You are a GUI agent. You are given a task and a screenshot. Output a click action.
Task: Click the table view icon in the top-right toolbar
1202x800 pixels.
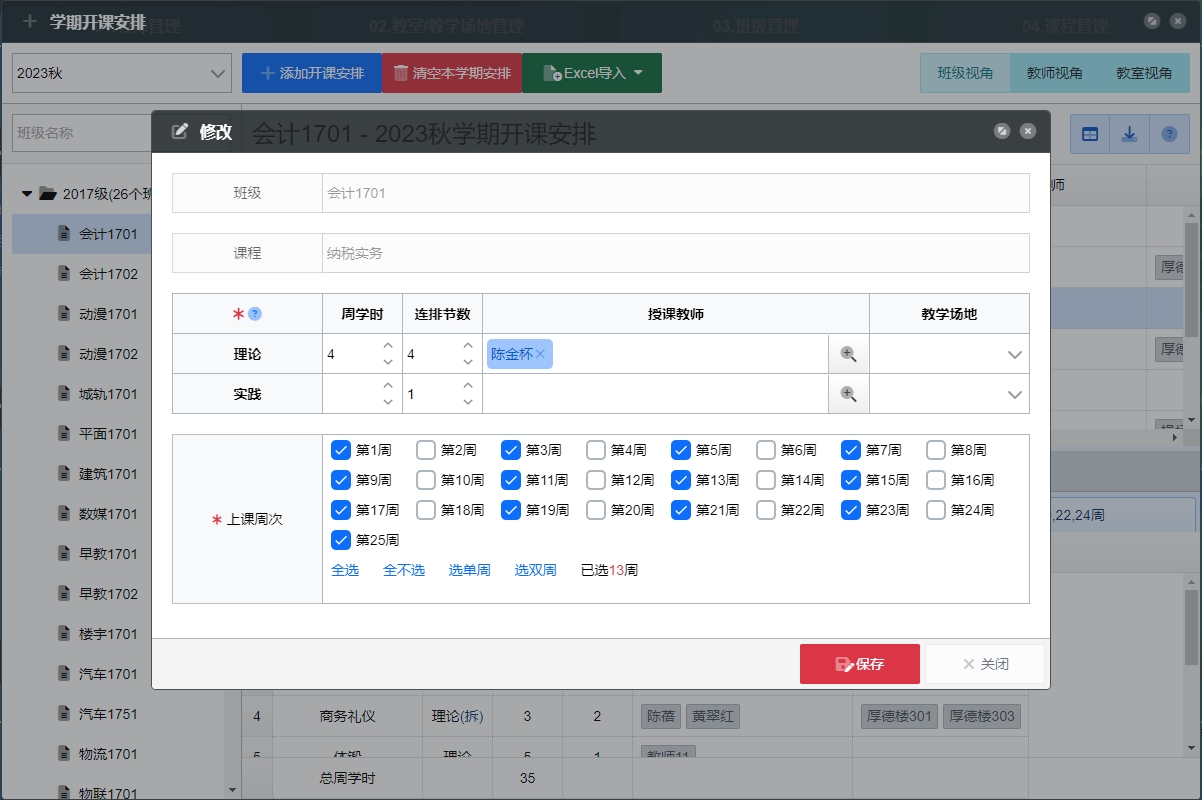point(1090,133)
